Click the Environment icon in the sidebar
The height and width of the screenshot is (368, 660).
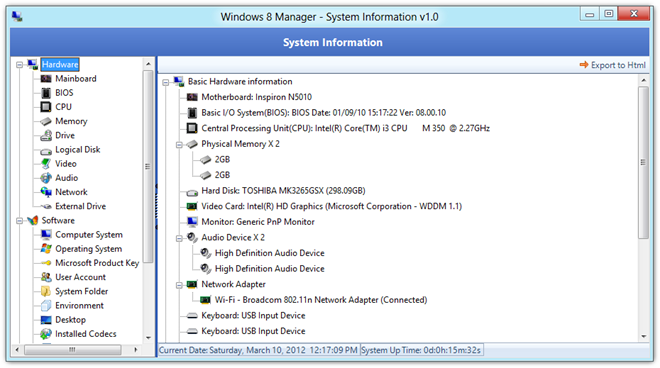(46, 306)
